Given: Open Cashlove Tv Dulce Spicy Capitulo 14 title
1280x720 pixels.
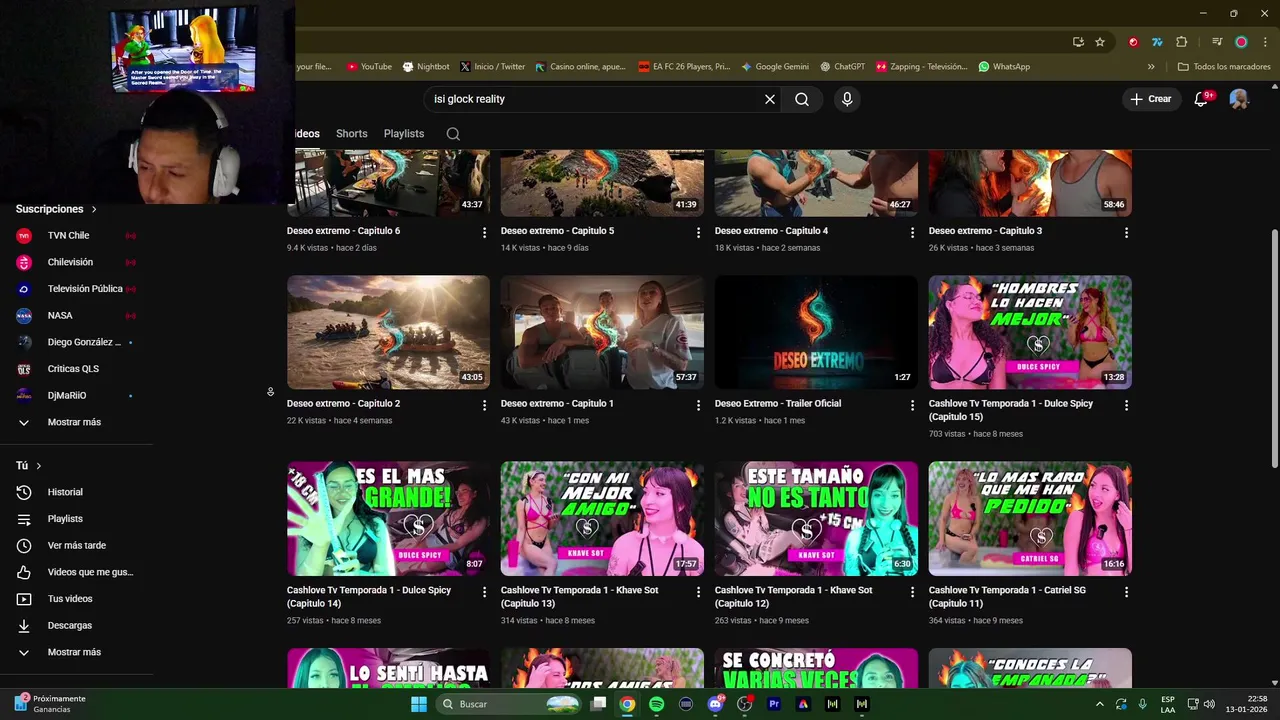Looking at the screenshot, I should point(369,597).
